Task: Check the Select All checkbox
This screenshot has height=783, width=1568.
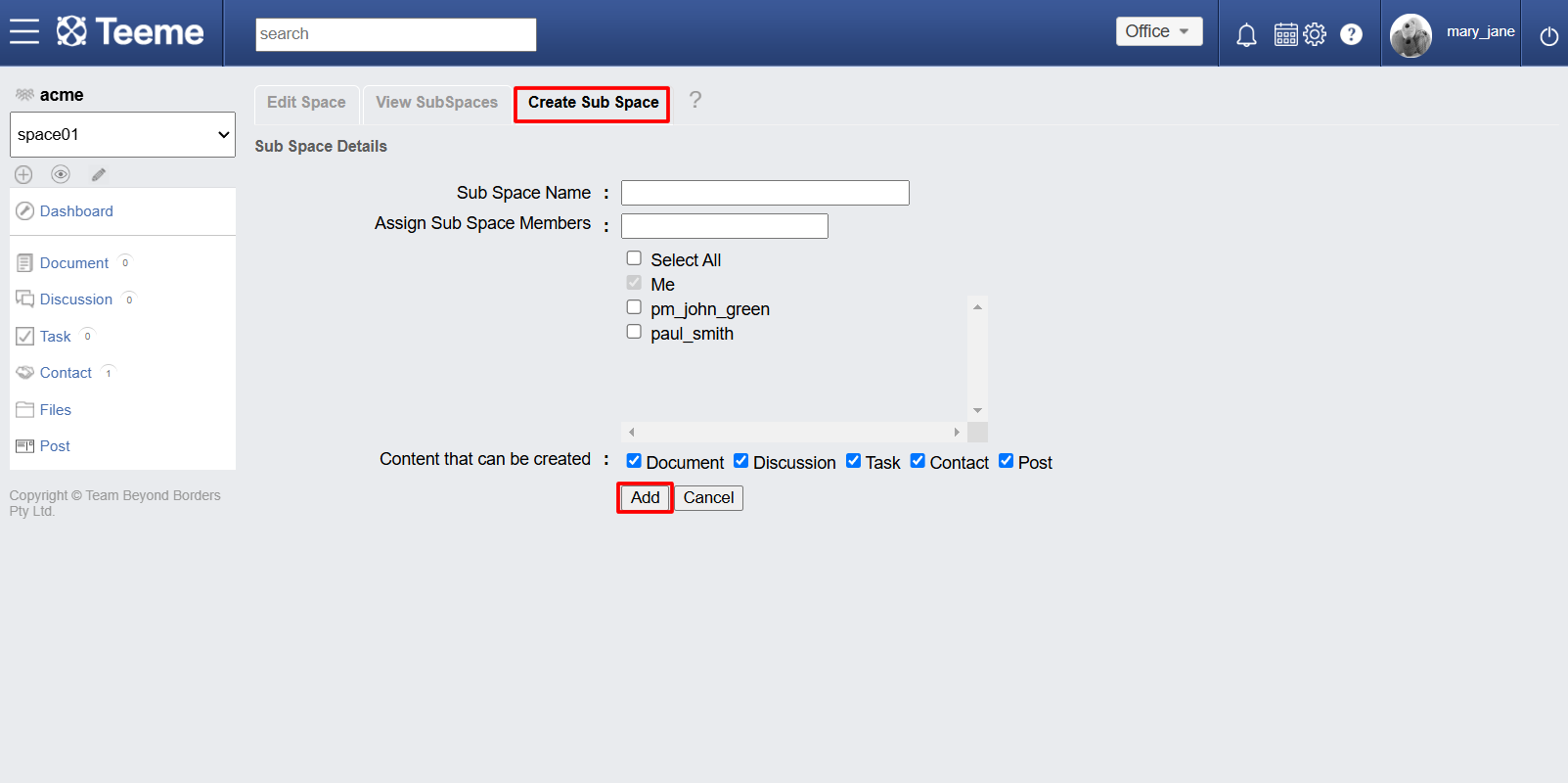Action: [x=634, y=258]
